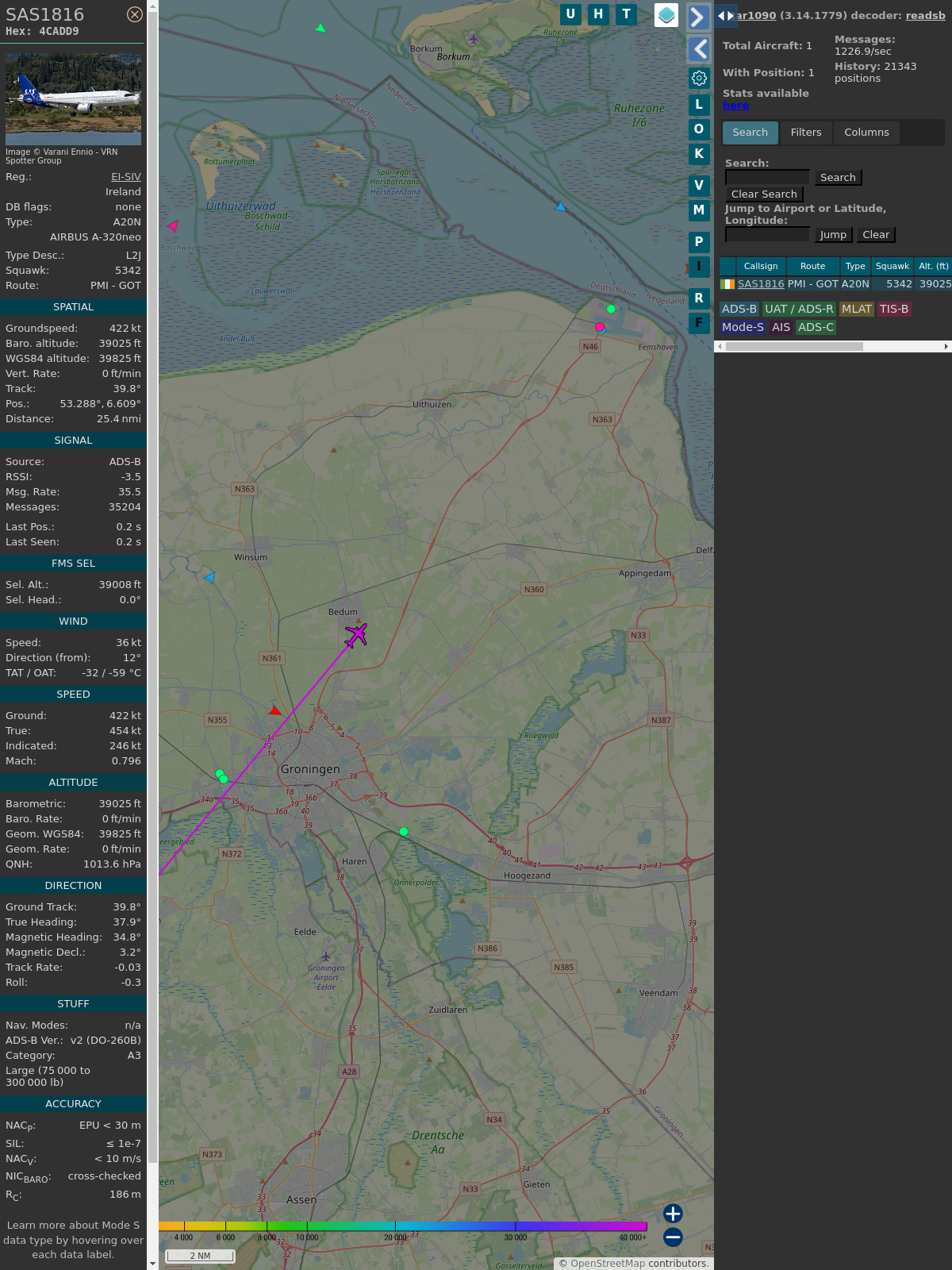Click the Jump to Airport input field
This screenshot has width=952, height=1270.
767,235
